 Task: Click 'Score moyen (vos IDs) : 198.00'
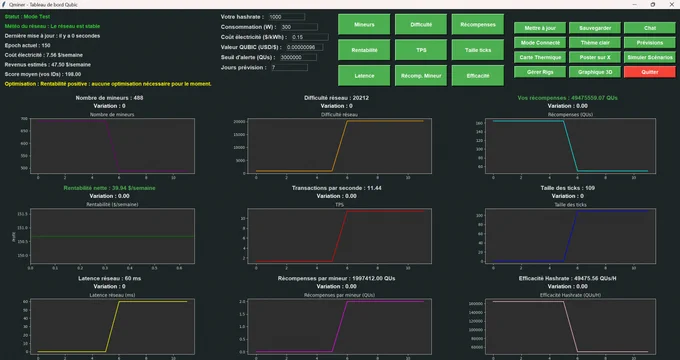43,74
